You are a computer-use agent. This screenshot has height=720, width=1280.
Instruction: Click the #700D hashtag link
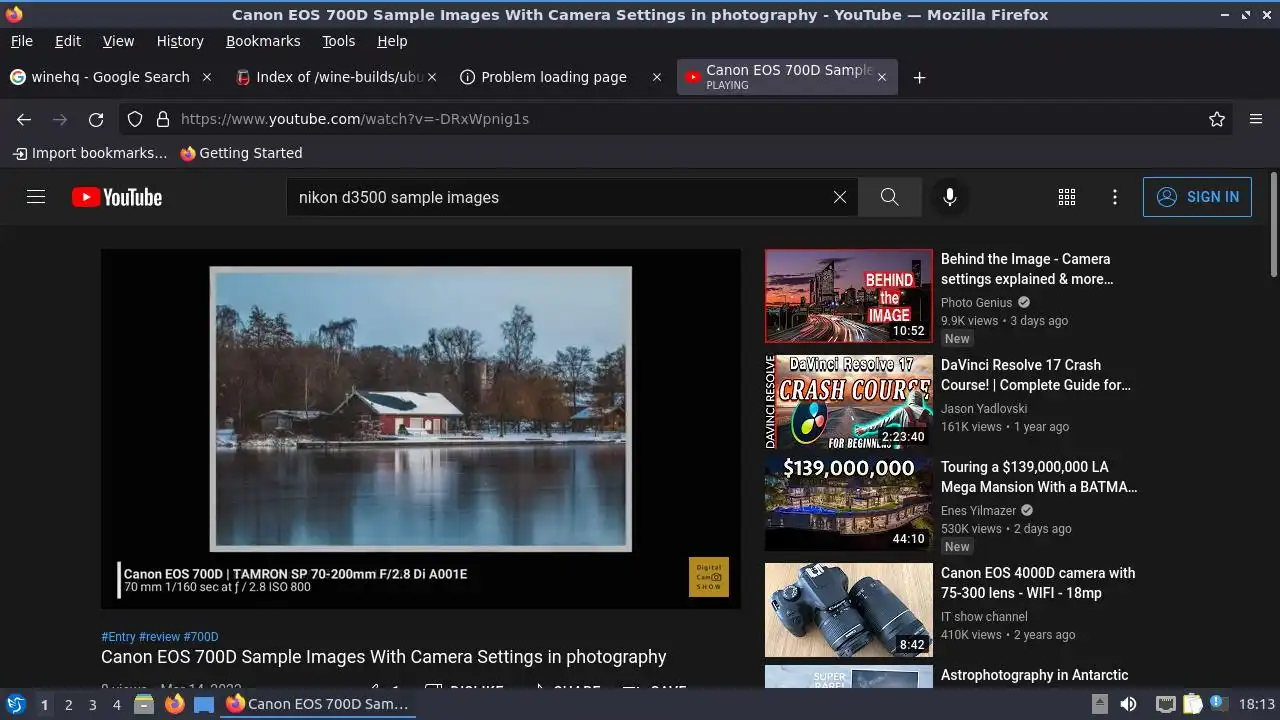[x=201, y=637]
